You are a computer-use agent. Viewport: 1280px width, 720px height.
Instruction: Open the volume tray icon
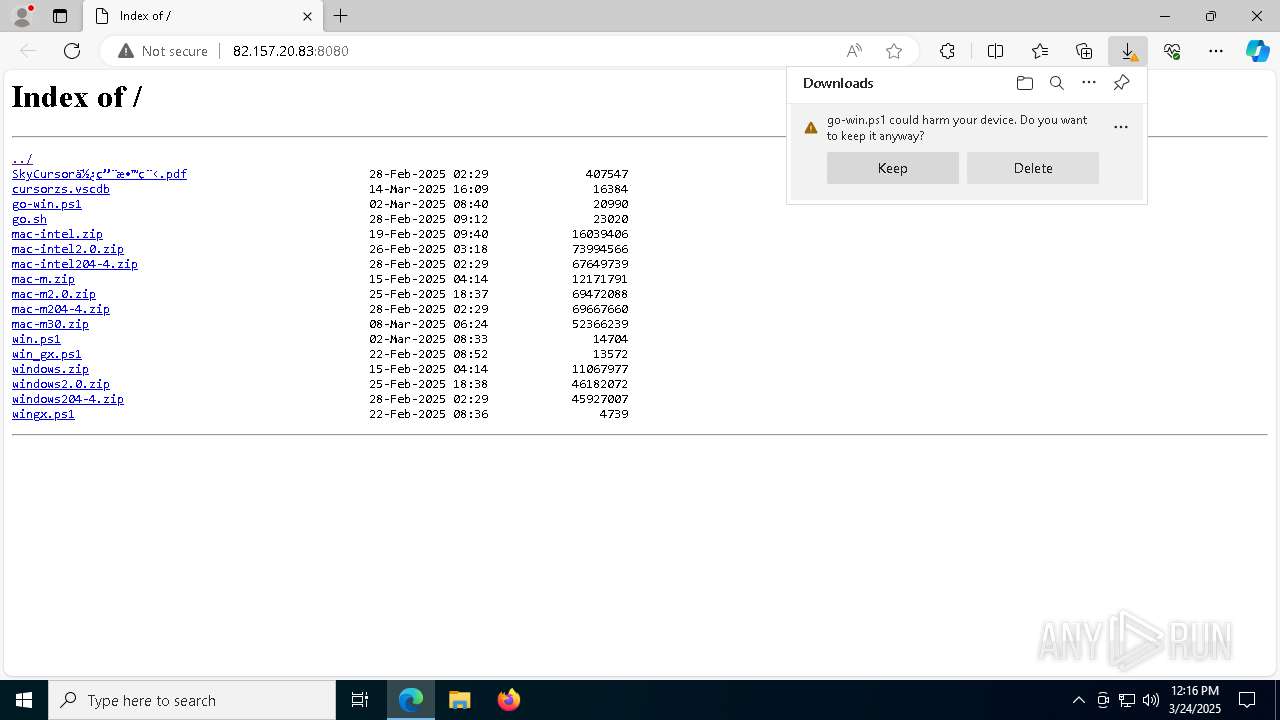1151,700
